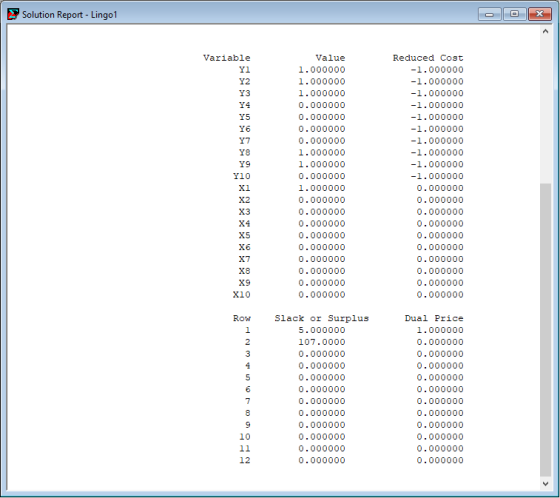The image size is (560, 498).
Task: Select the Y7 variable name
Action: 245,141
